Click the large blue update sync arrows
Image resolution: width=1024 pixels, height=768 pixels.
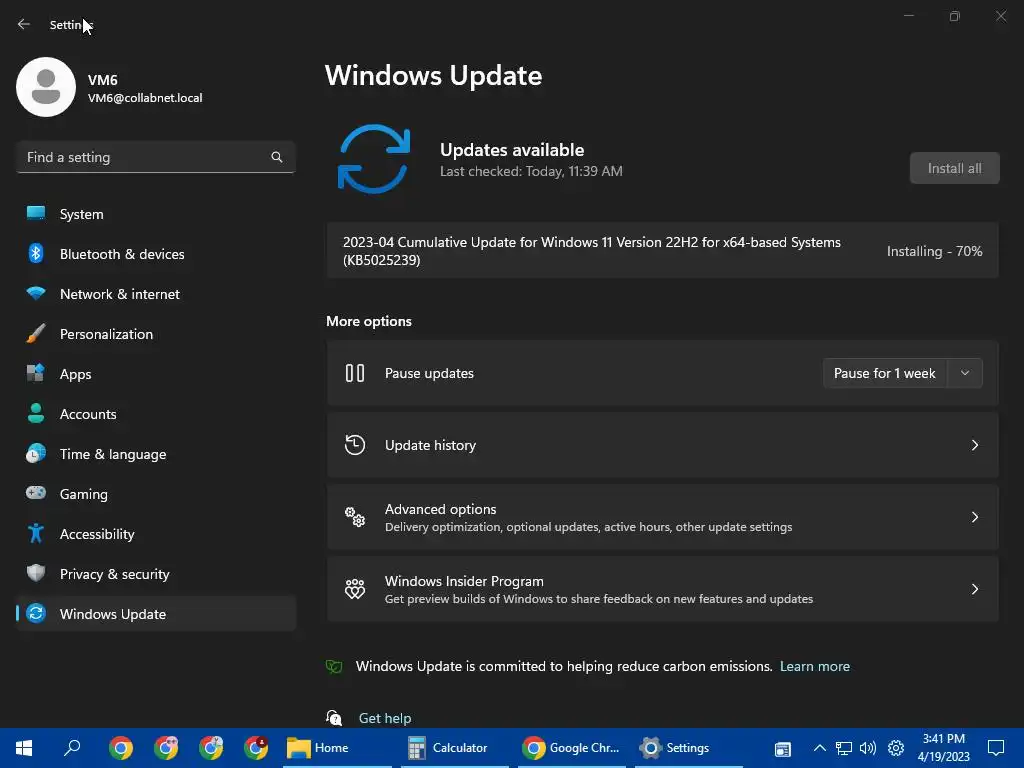374,159
